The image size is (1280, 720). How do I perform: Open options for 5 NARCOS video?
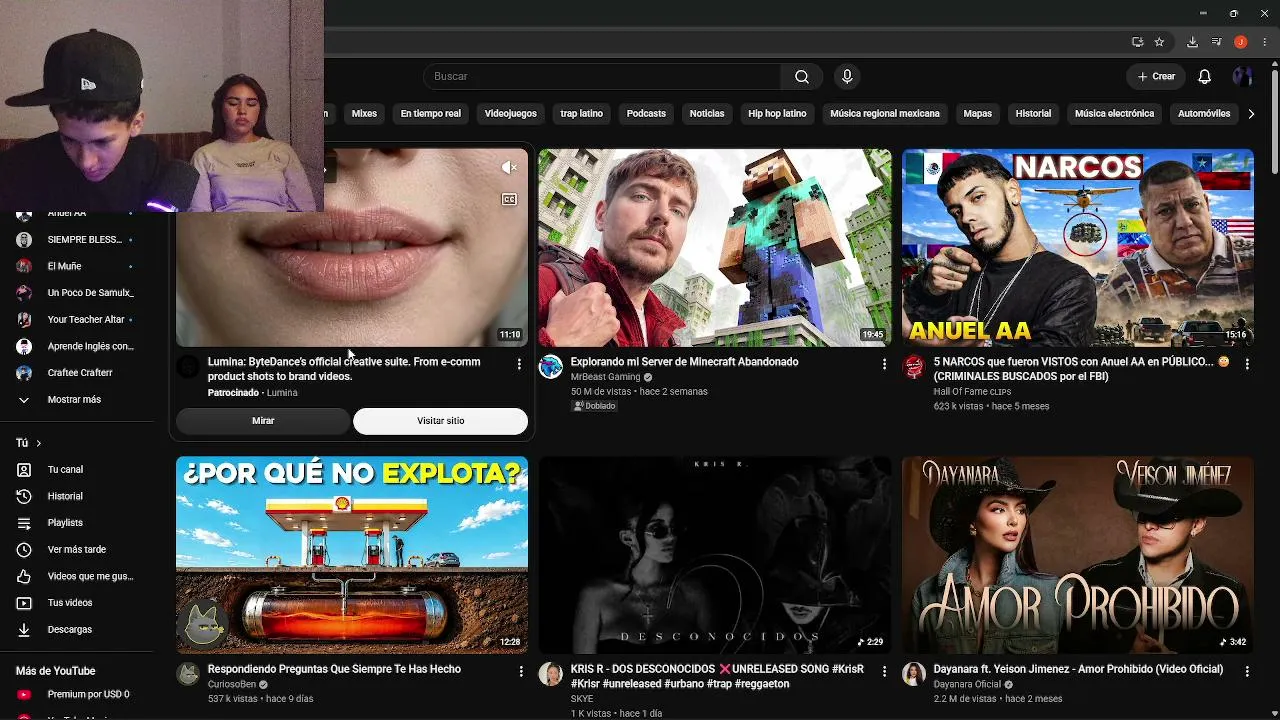pyautogui.click(x=1247, y=365)
